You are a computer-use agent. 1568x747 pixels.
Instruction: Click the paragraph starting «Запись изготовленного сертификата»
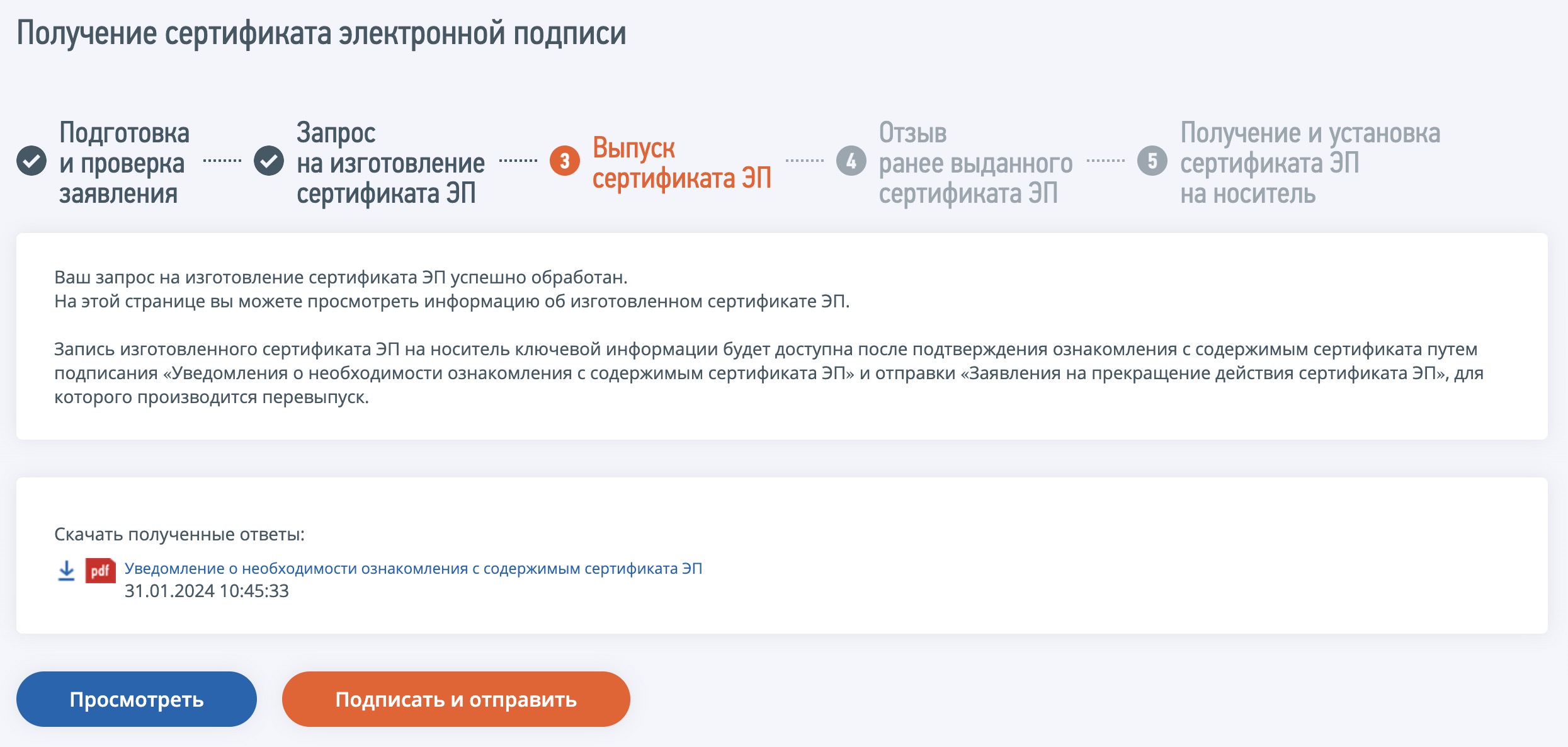[x=768, y=373]
